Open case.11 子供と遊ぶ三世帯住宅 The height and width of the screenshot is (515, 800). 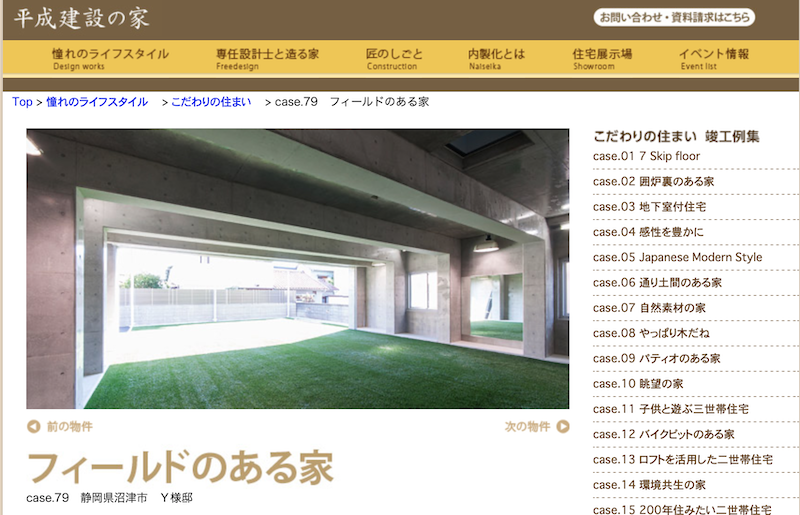point(671,409)
